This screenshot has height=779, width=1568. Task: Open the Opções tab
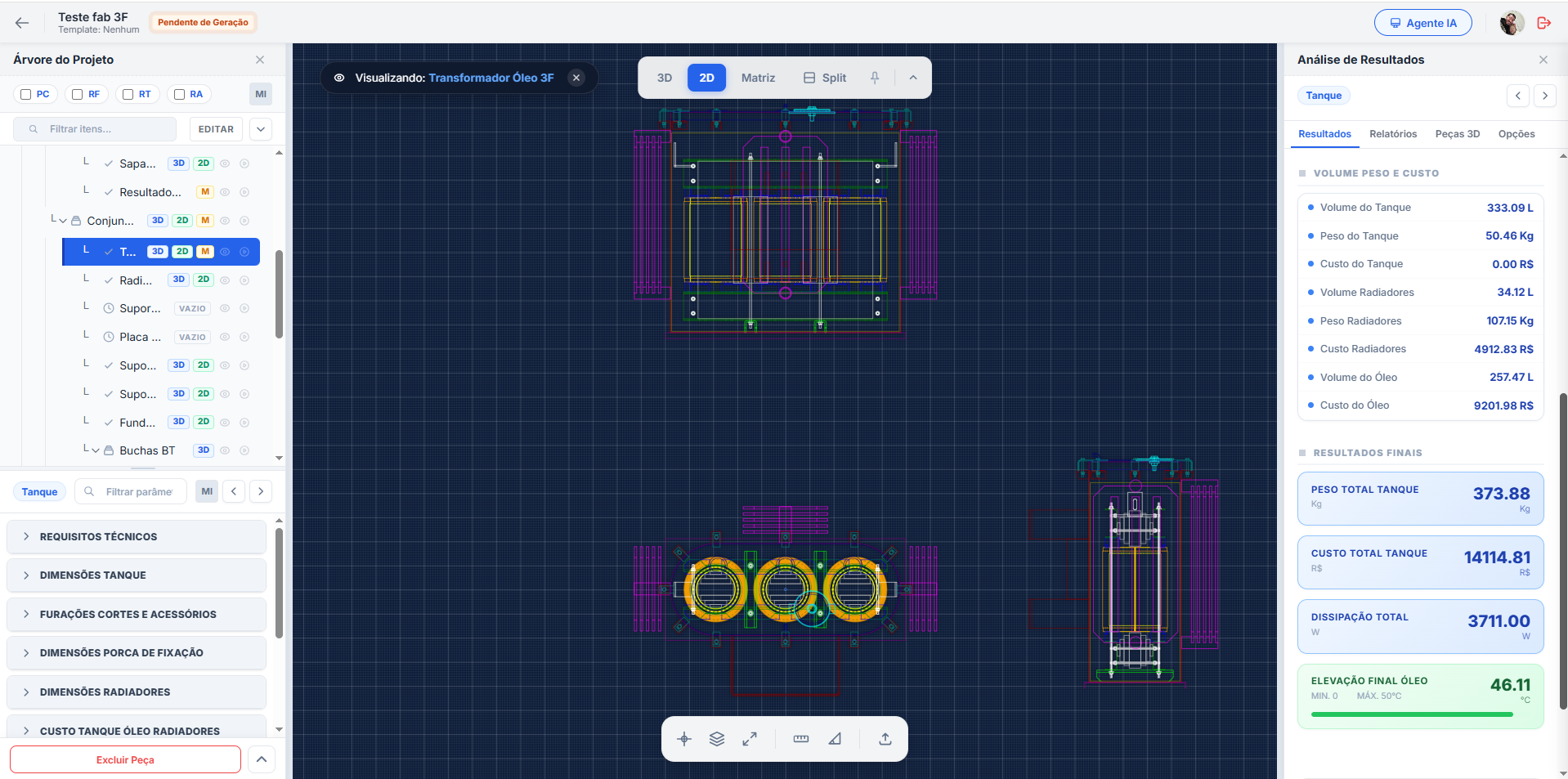point(1516,134)
